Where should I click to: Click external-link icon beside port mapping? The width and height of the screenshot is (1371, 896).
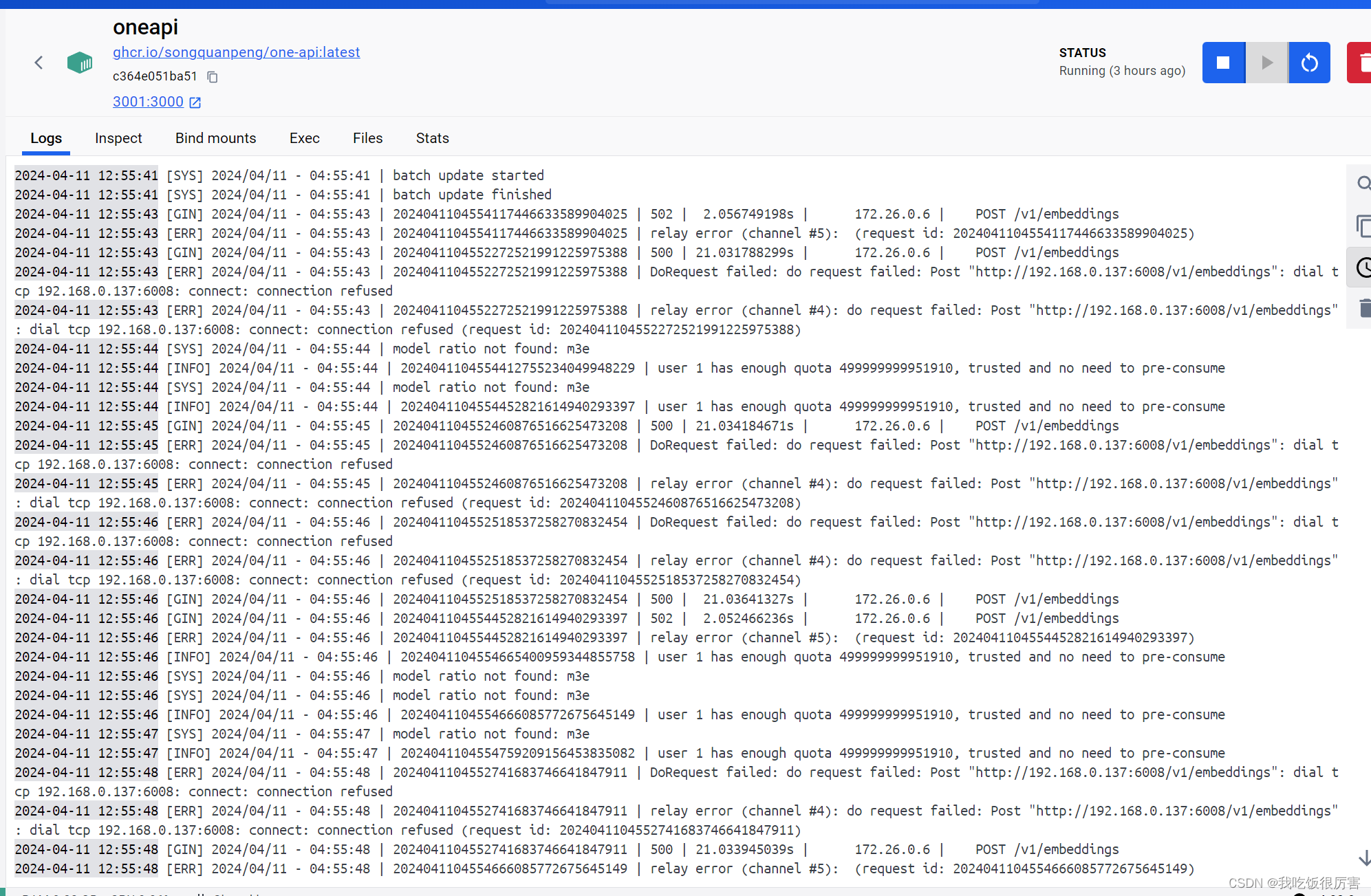tap(195, 102)
